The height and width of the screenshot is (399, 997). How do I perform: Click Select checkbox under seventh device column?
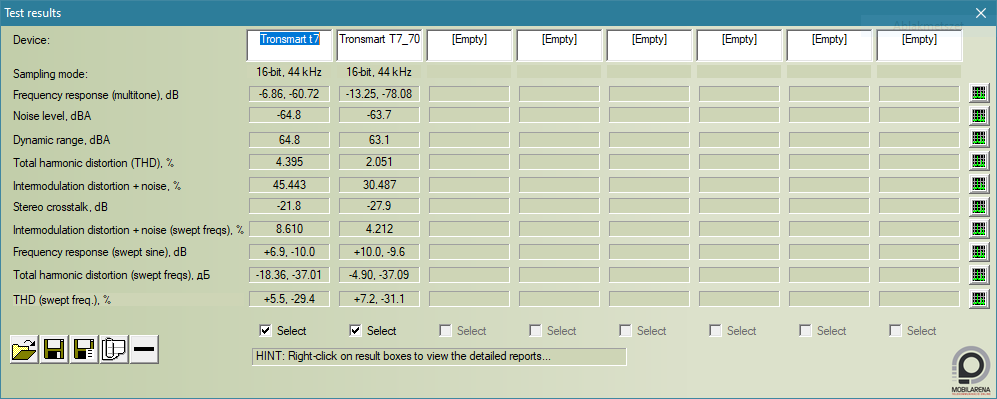(806, 330)
